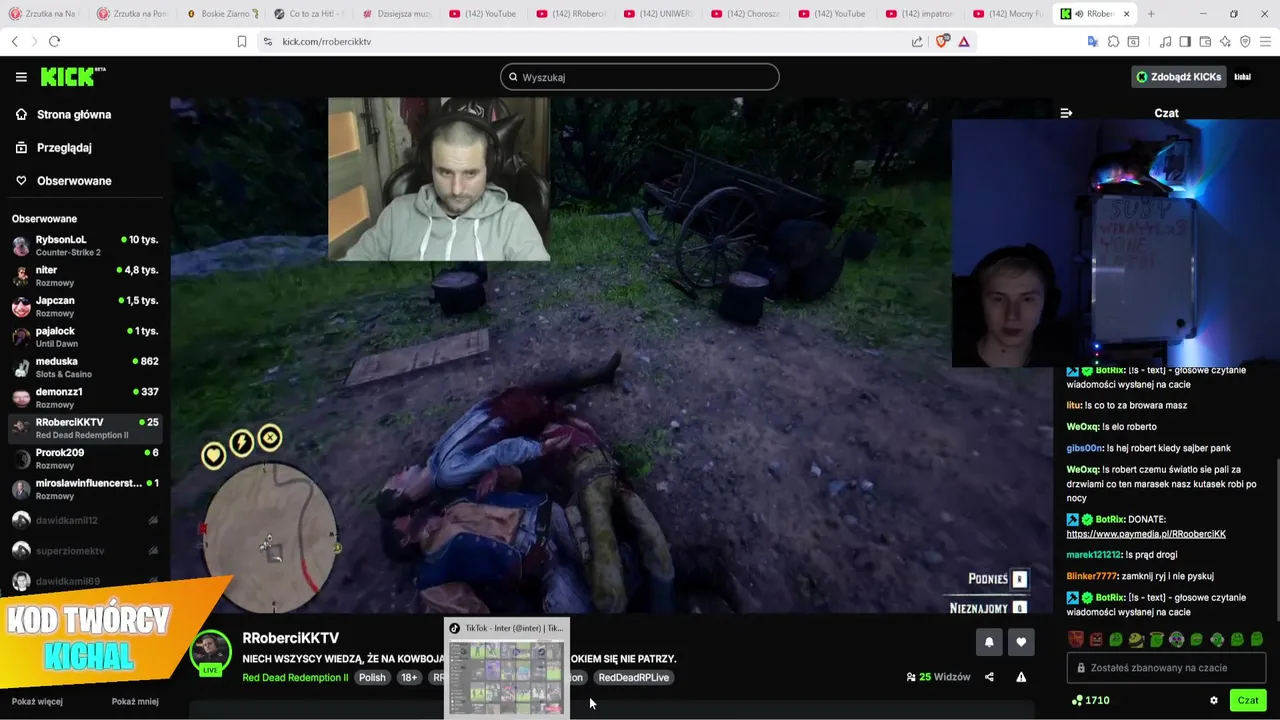Open the Brave Wallet icon

point(1205,41)
